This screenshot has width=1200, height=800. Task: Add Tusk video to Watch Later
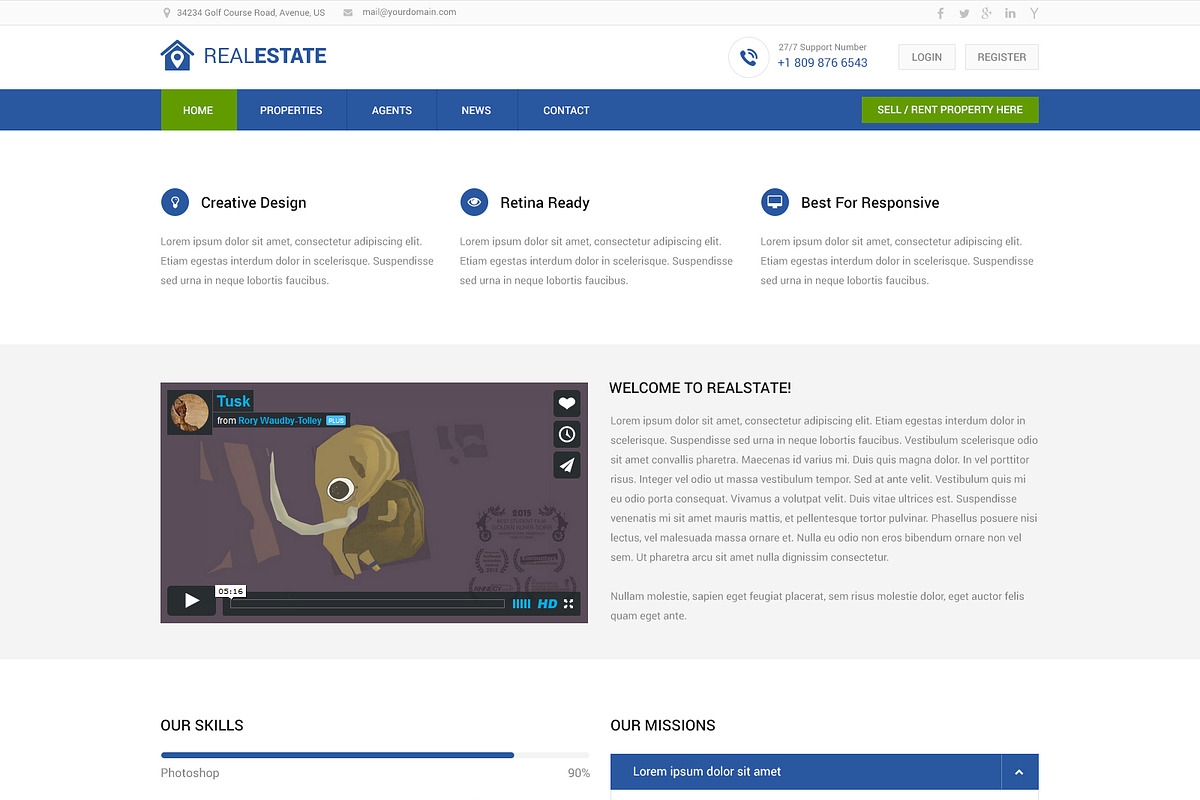[x=567, y=434]
